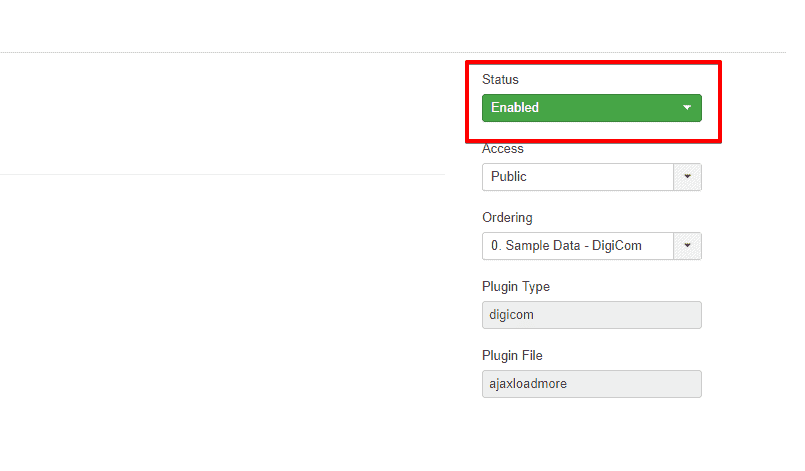
Task: Click the arrow button beside Public
Action: click(x=687, y=177)
